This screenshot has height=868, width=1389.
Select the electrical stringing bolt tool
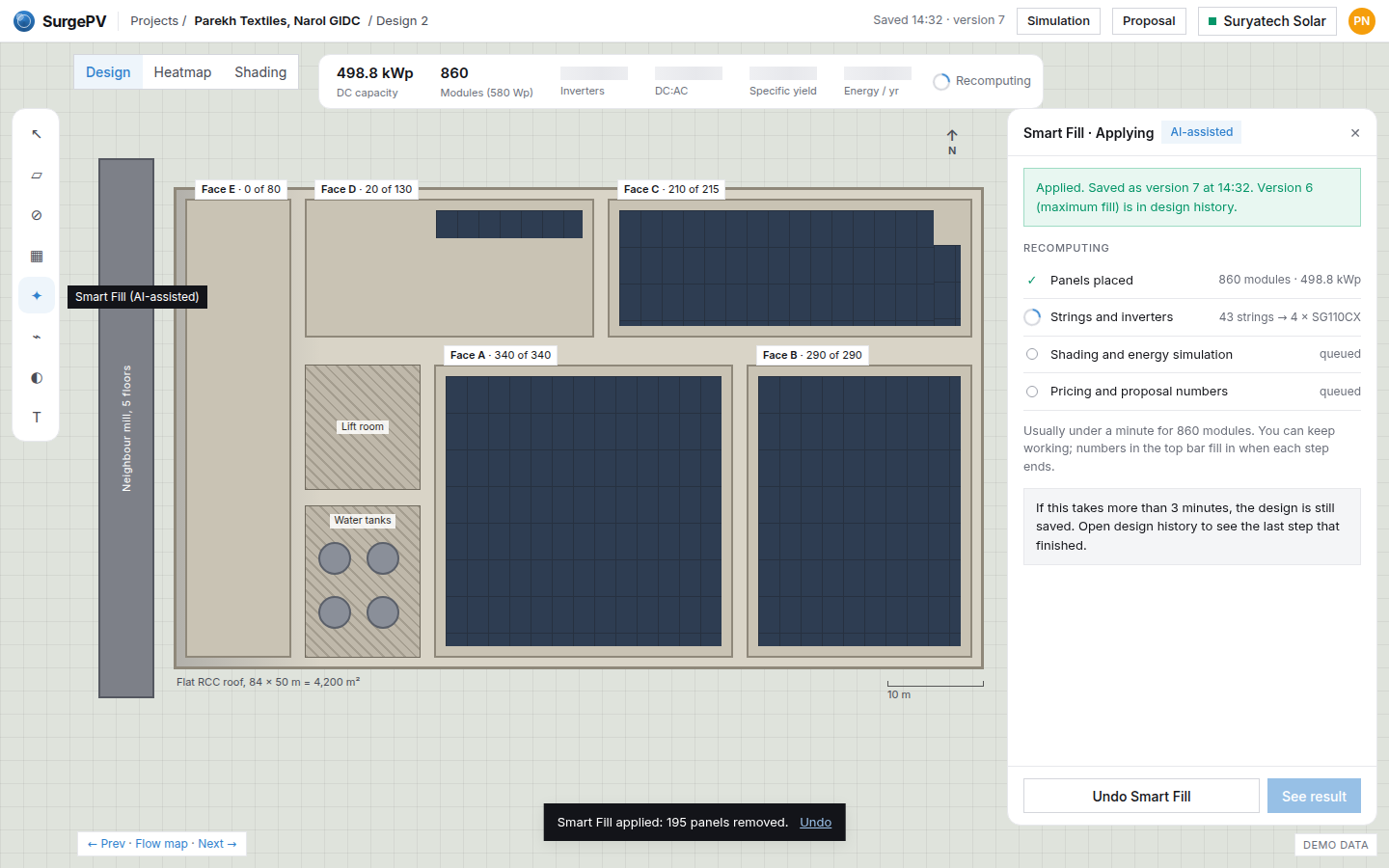click(37, 337)
